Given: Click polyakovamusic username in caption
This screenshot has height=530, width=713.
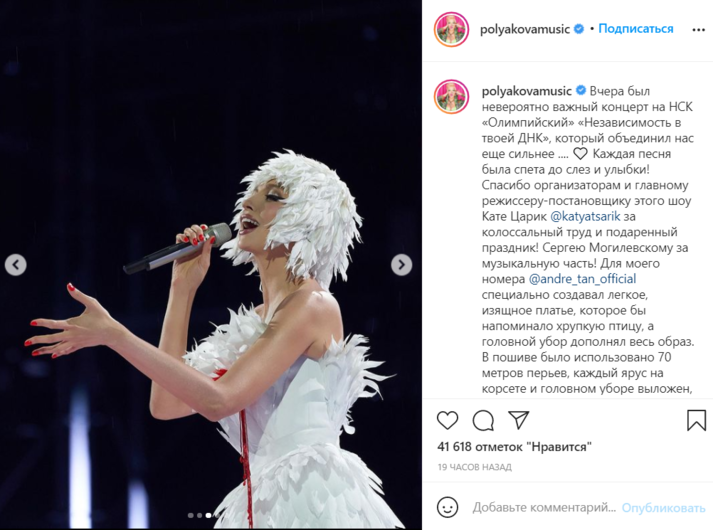Looking at the screenshot, I should click(x=527, y=91).
